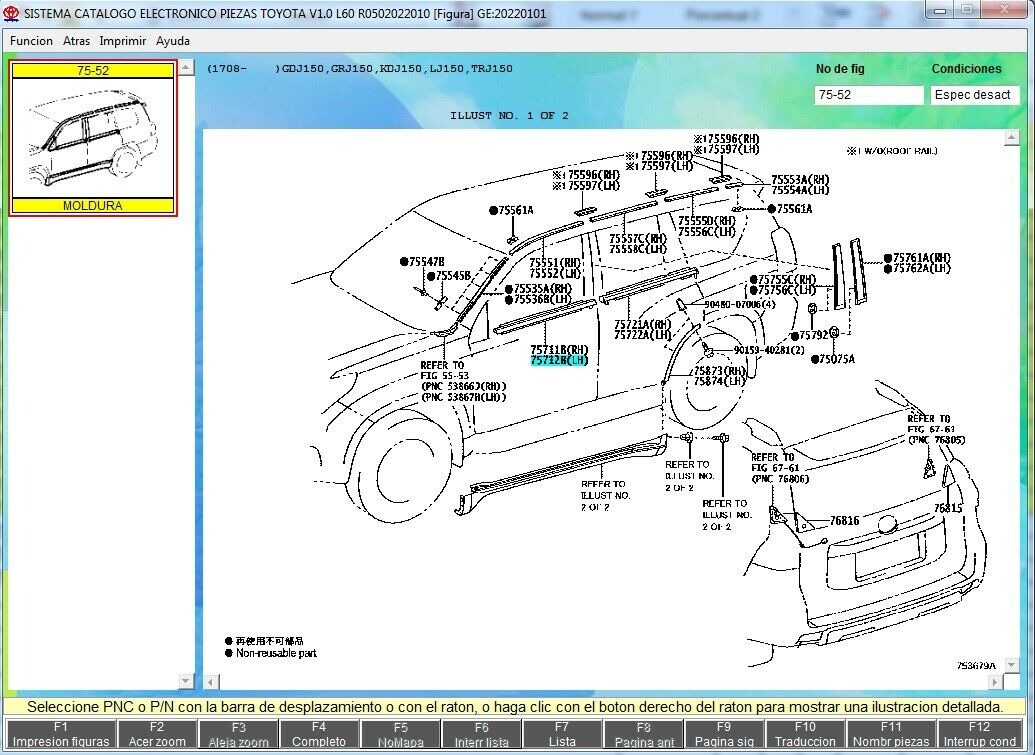Screen dimensions: 1035x755
Task: Select part number 90159-40281(2)
Action: (769, 350)
